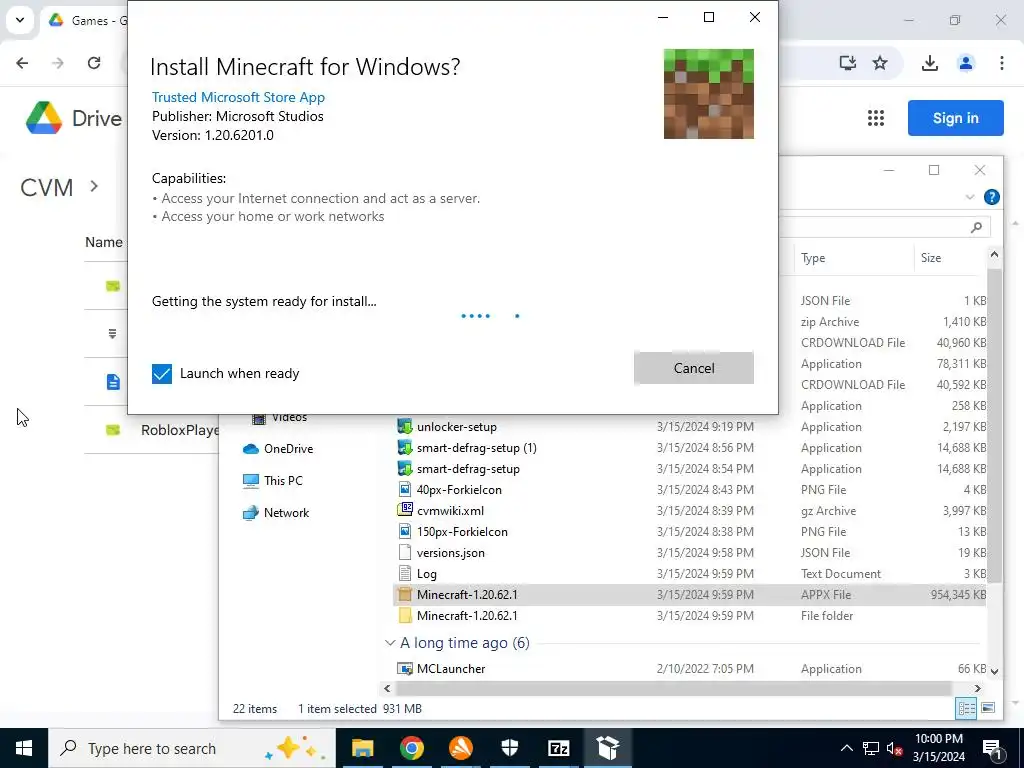Screen dimensions: 1024x768
Task: Click the CVM breadcrumb chevron
Action: point(94,186)
